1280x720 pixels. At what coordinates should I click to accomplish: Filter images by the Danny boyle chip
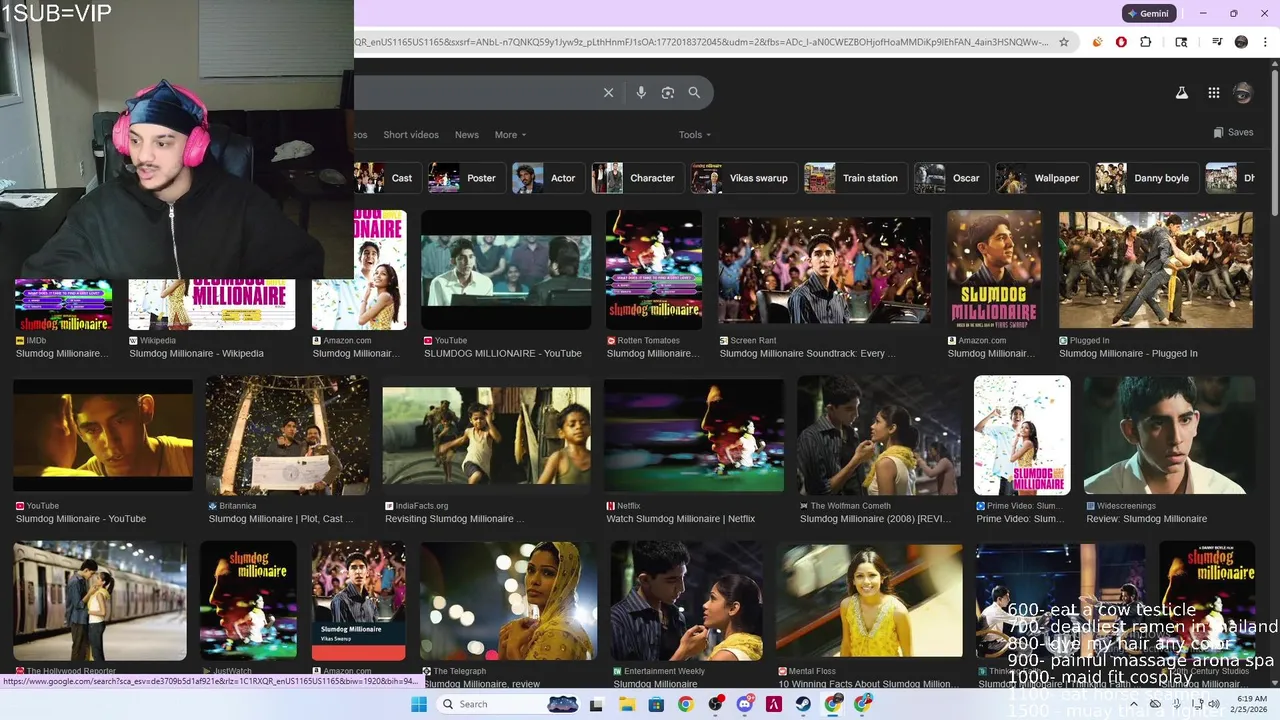pyautogui.click(x=1146, y=178)
